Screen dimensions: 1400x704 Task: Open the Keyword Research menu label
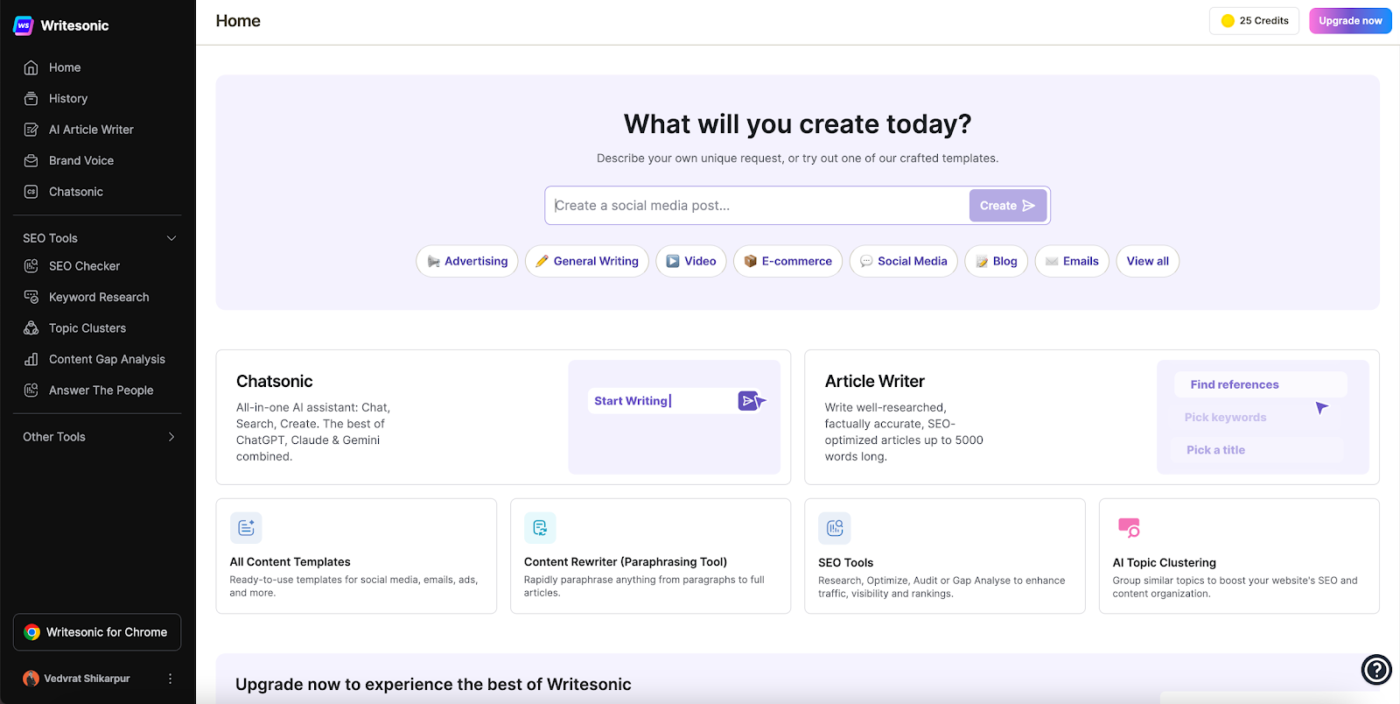99,297
